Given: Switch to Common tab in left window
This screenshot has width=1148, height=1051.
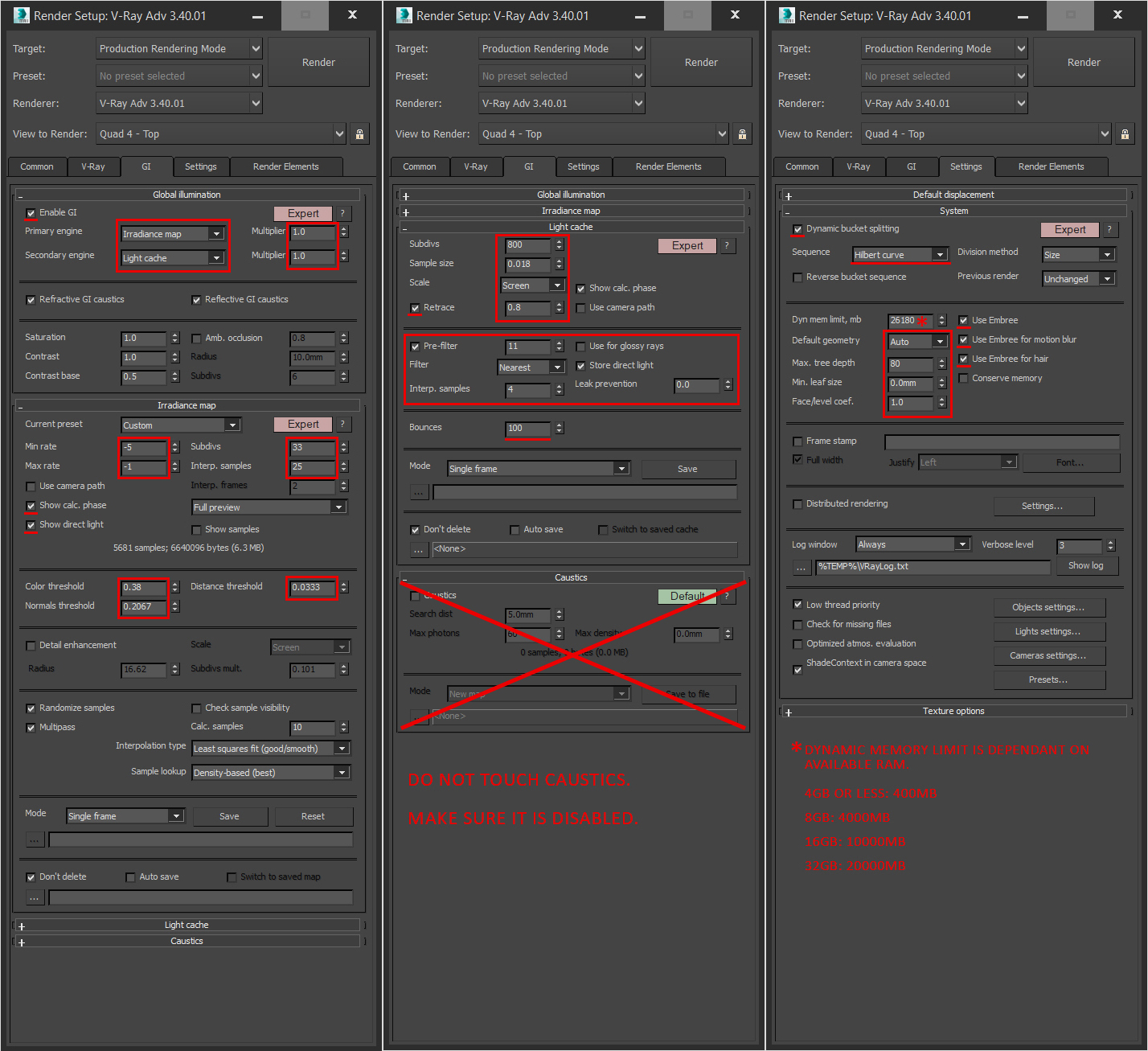Looking at the screenshot, I should pyautogui.click(x=37, y=166).
